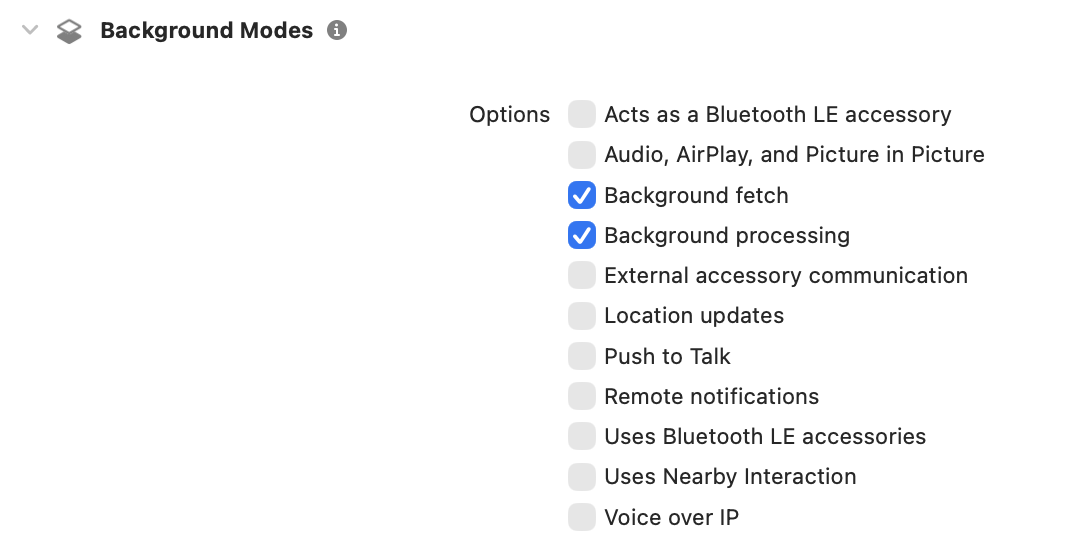
Task: Check Audio, AirPlay, and Picture in Picture box
Action: (x=582, y=155)
